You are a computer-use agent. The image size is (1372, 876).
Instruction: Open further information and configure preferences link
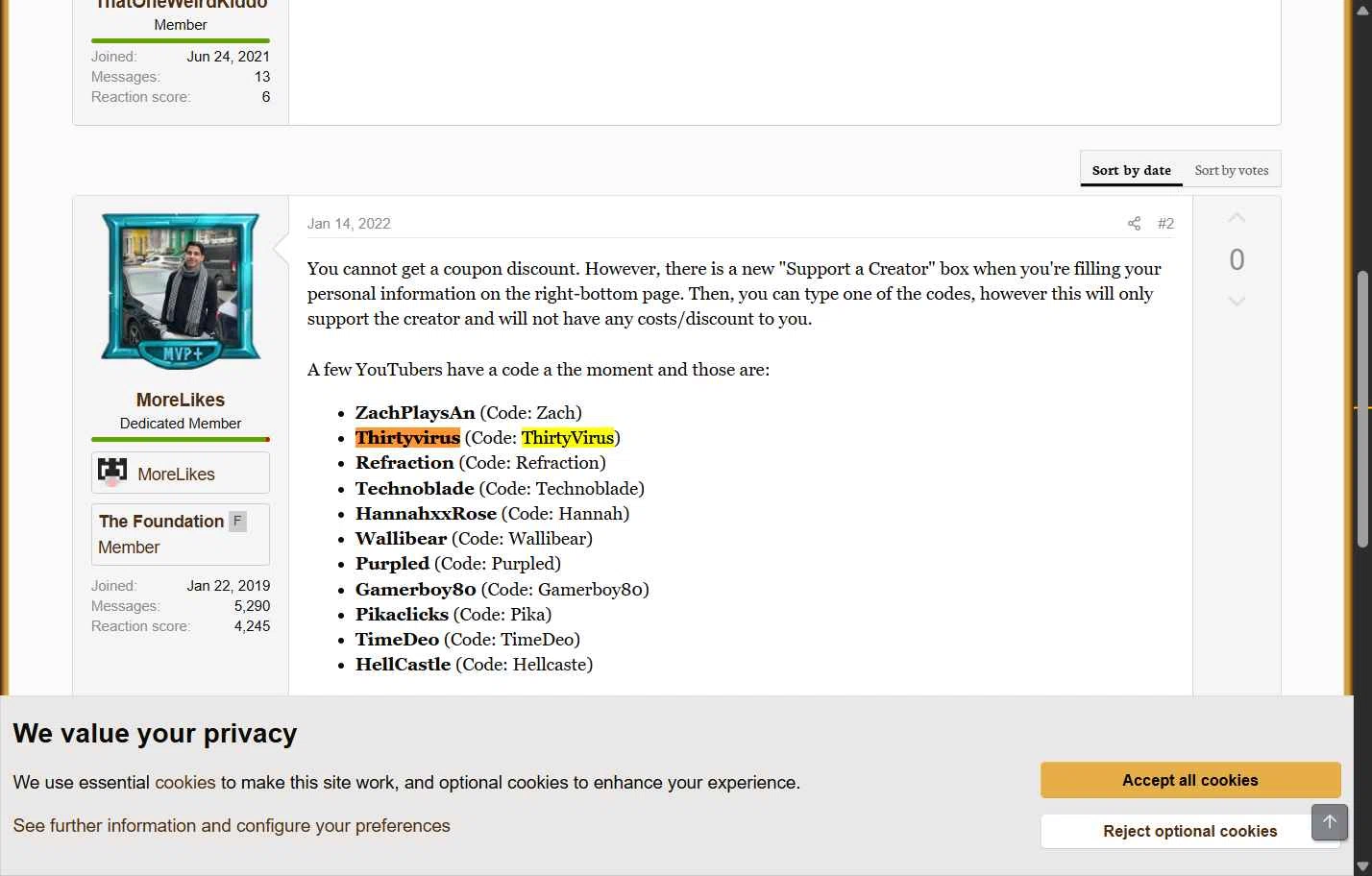(232, 826)
